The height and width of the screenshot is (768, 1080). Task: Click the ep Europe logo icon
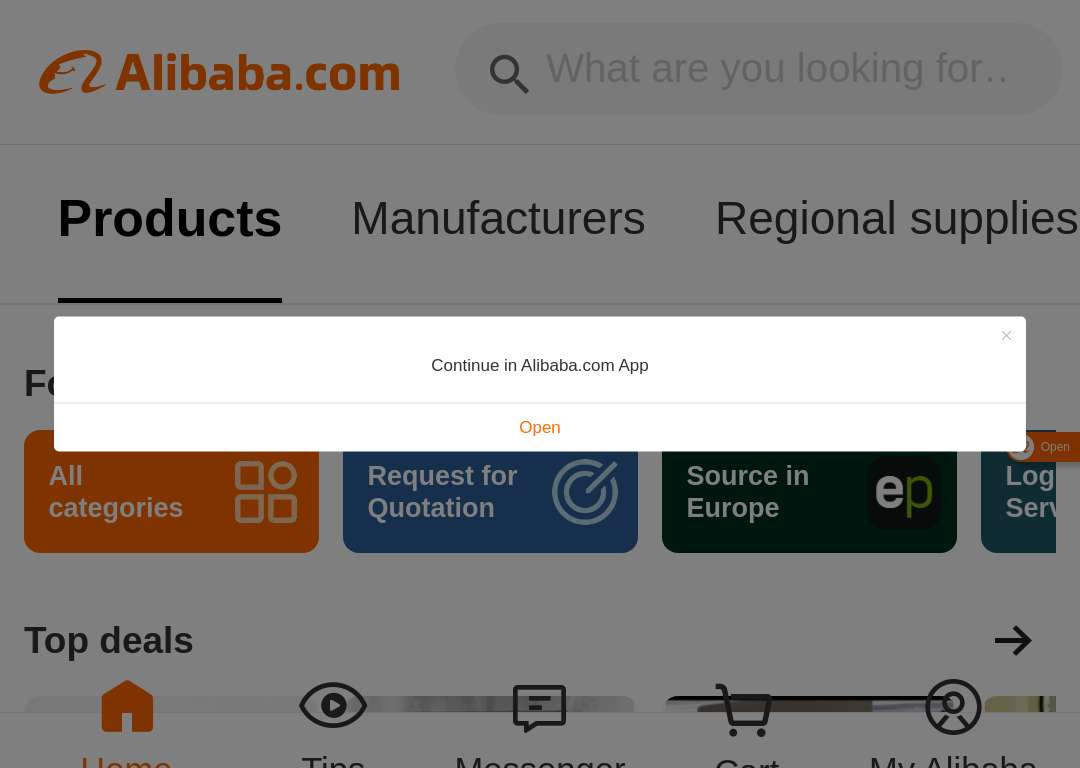point(904,492)
